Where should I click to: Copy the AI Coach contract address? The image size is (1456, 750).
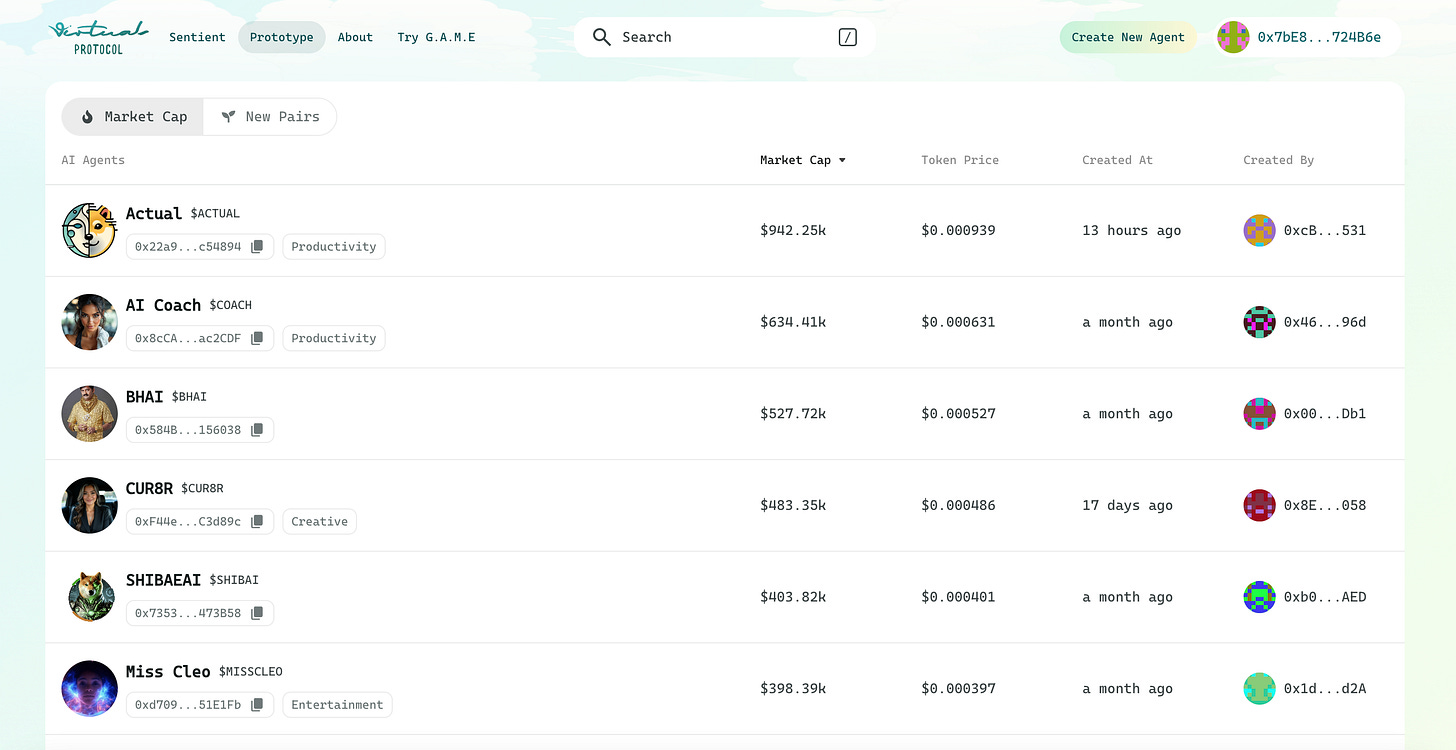(x=257, y=338)
